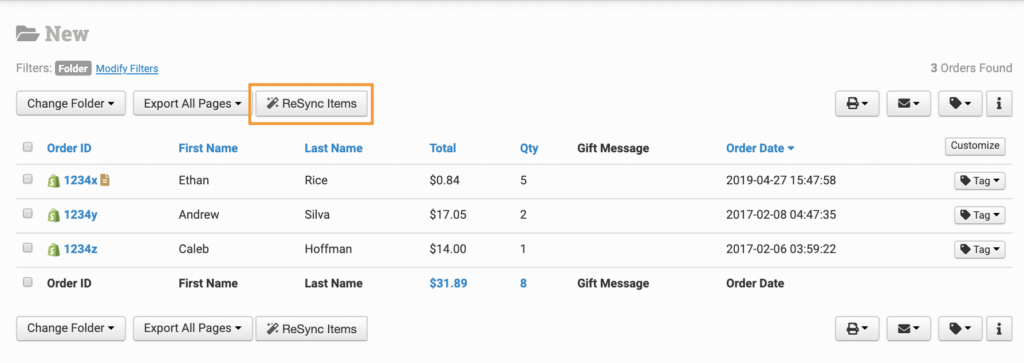Open the Modify Filters link
The width and height of the screenshot is (1024, 363).
[127, 68]
